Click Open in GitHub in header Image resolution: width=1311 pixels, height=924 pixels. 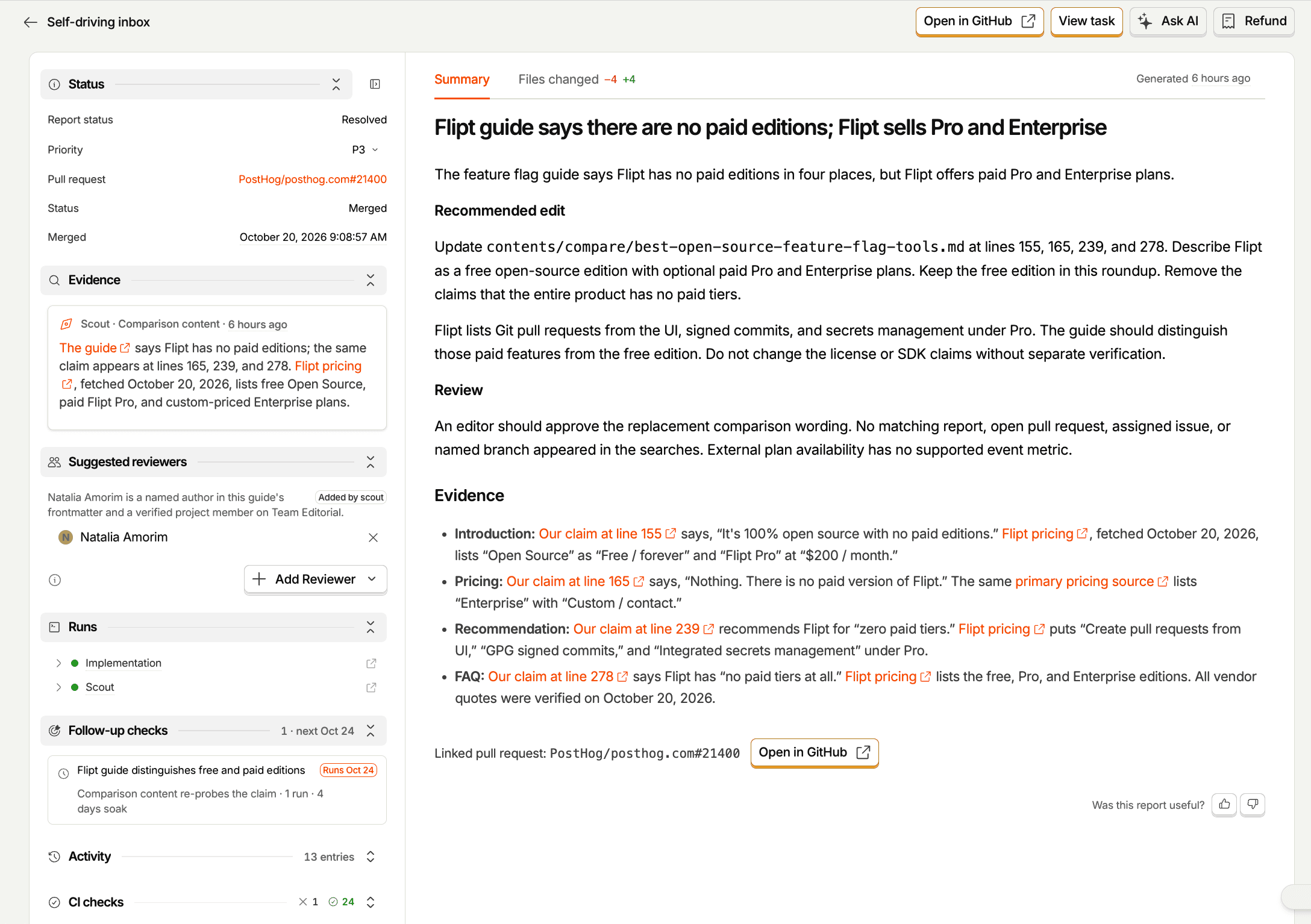(x=980, y=22)
